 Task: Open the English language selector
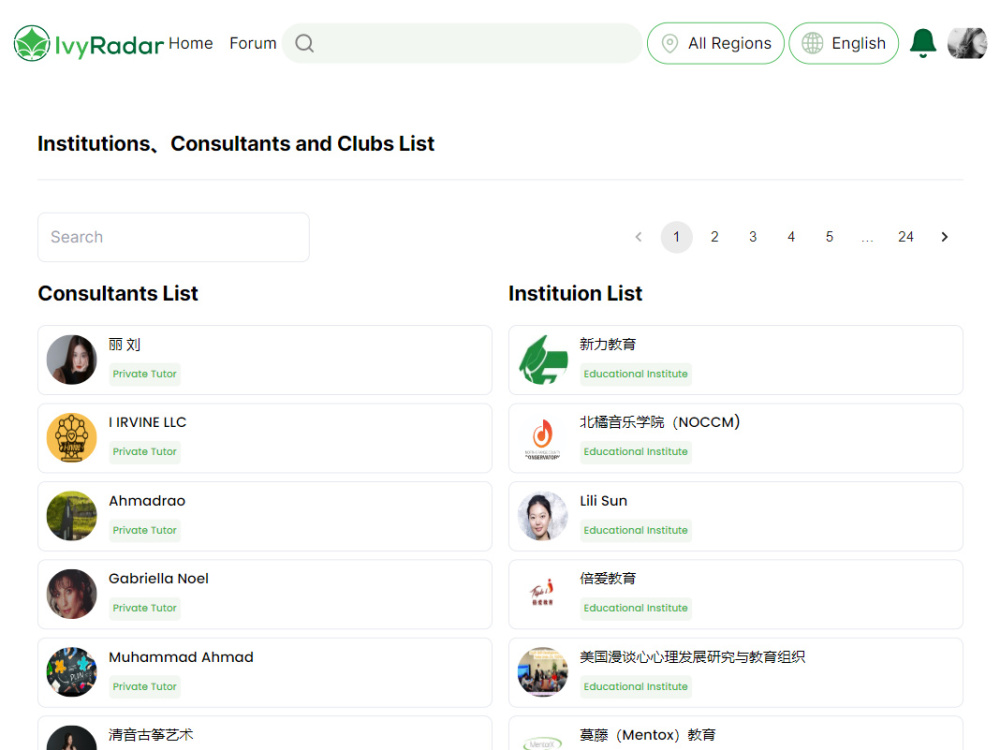tap(844, 43)
